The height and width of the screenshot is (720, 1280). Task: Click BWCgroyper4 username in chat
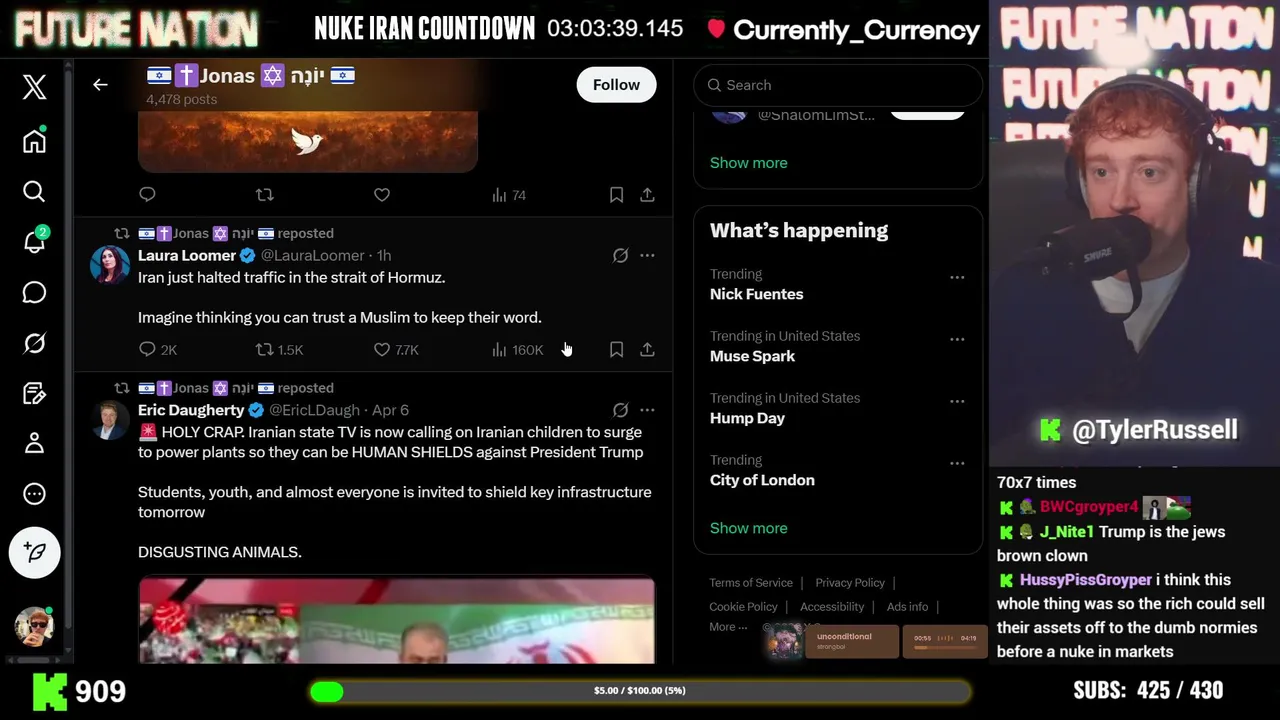pos(1089,507)
